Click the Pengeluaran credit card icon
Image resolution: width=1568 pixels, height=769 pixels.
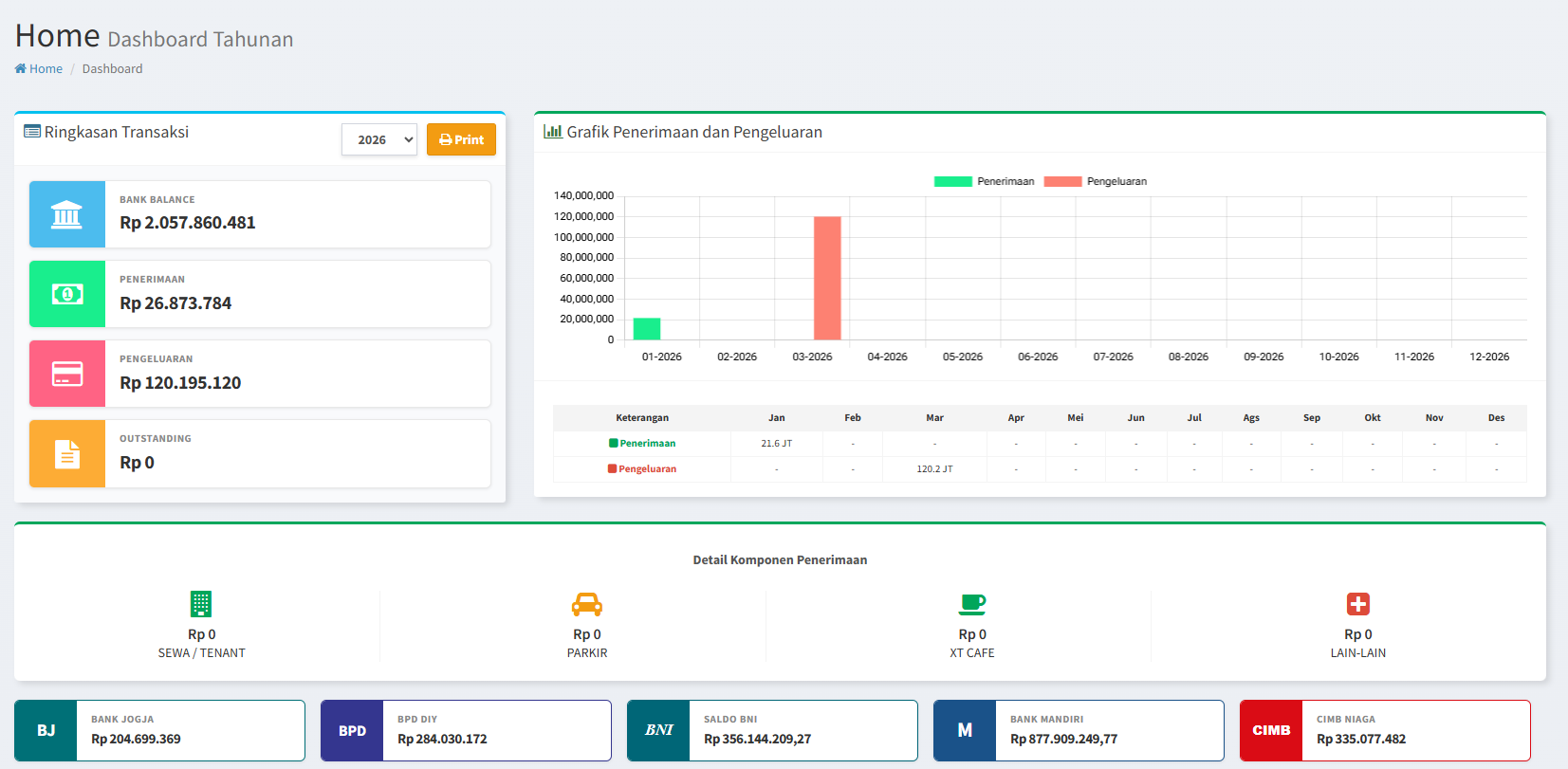click(66, 374)
